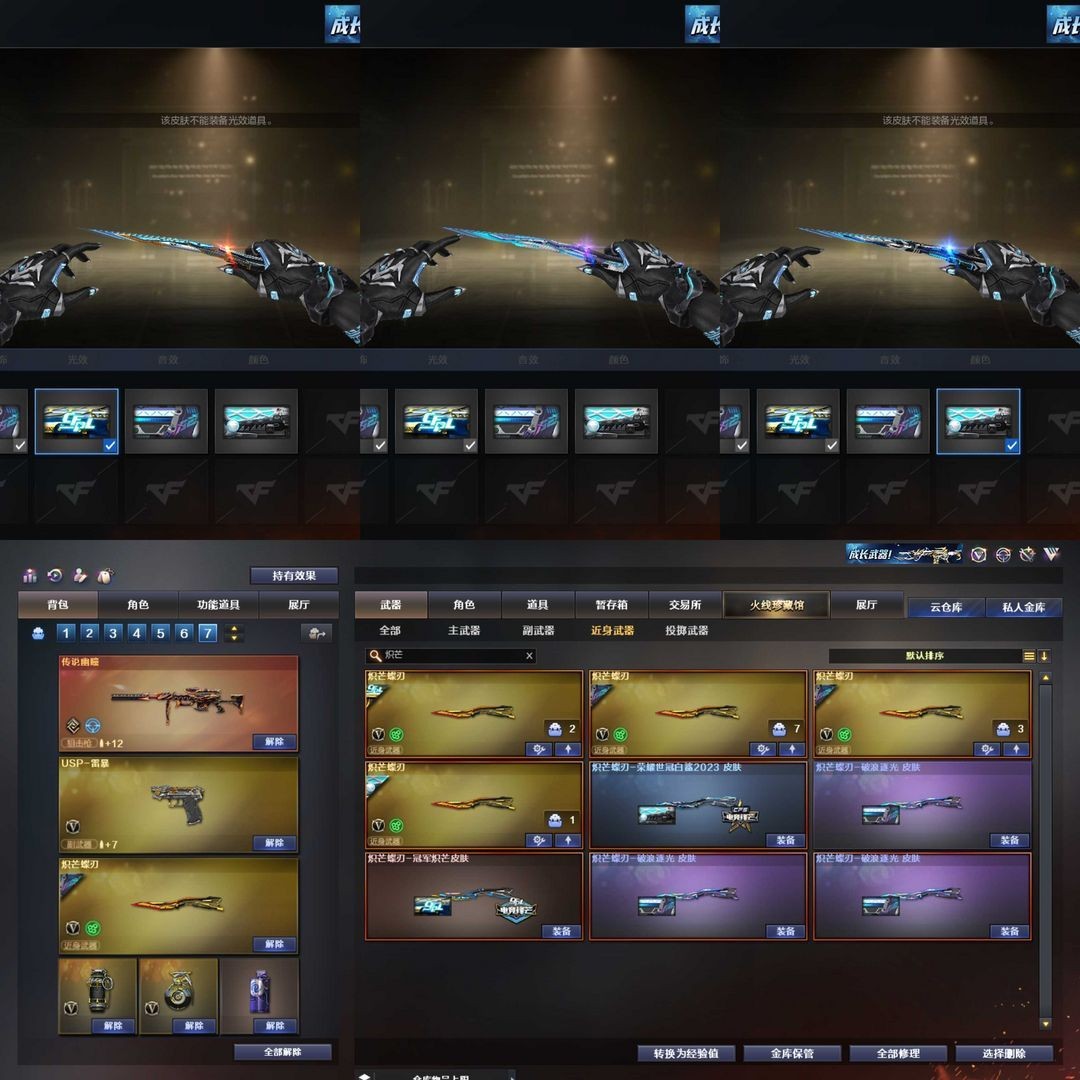Open the statistics chart icon above 背包 tab
Viewport: 1080px width, 1080px height.
[x=30, y=575]
